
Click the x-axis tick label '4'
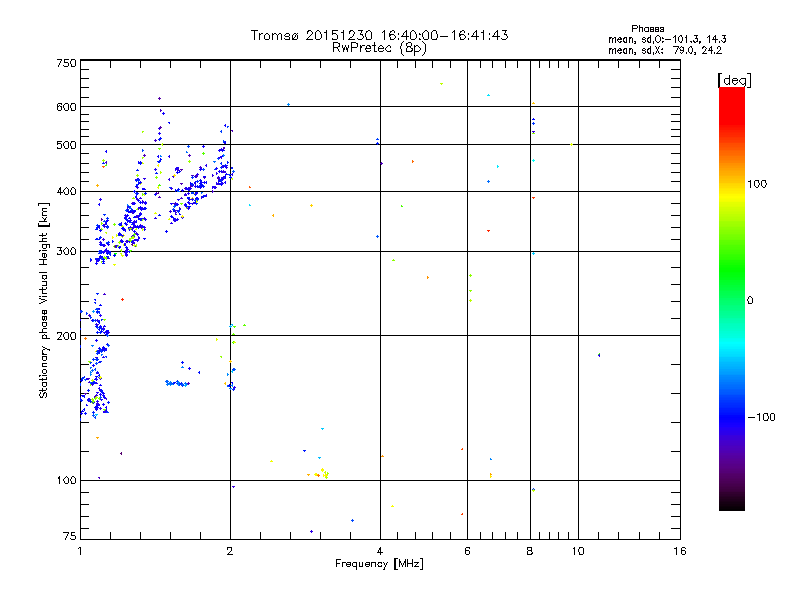coord(380,551)
